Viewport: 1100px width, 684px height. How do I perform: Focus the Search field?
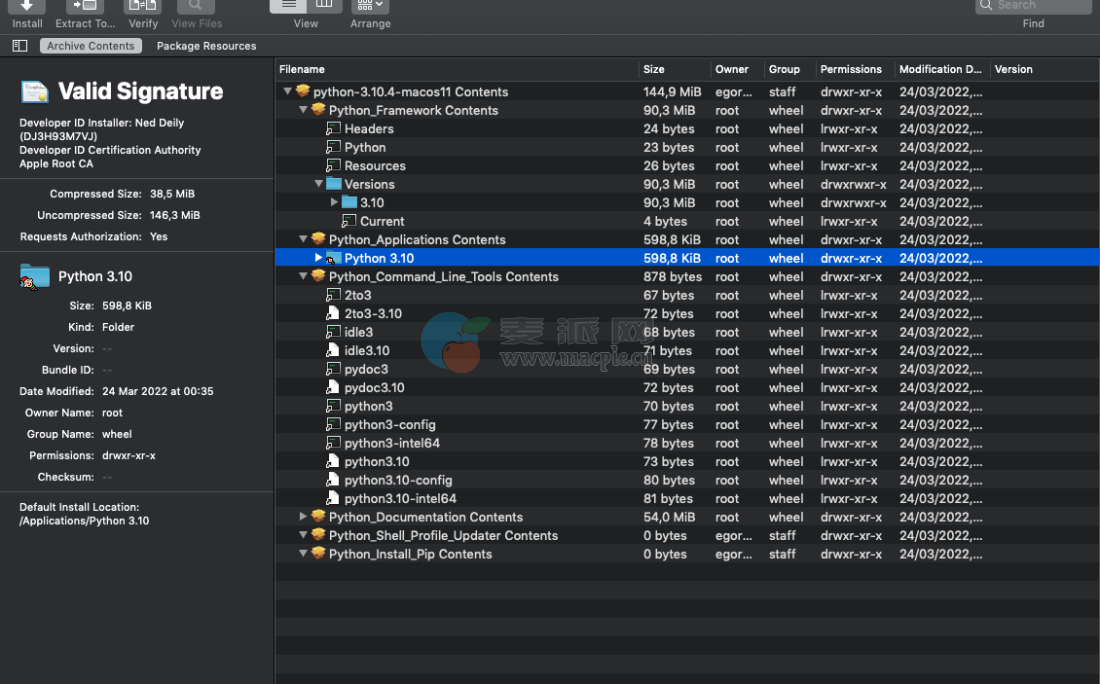coord(1033,6)
